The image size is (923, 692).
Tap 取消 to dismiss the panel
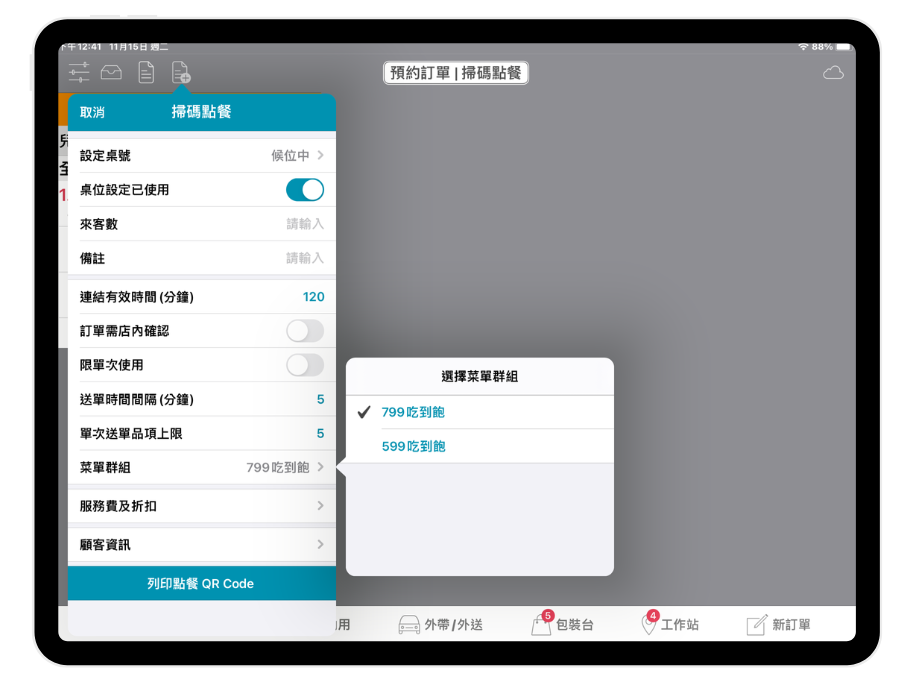[92, 113]
